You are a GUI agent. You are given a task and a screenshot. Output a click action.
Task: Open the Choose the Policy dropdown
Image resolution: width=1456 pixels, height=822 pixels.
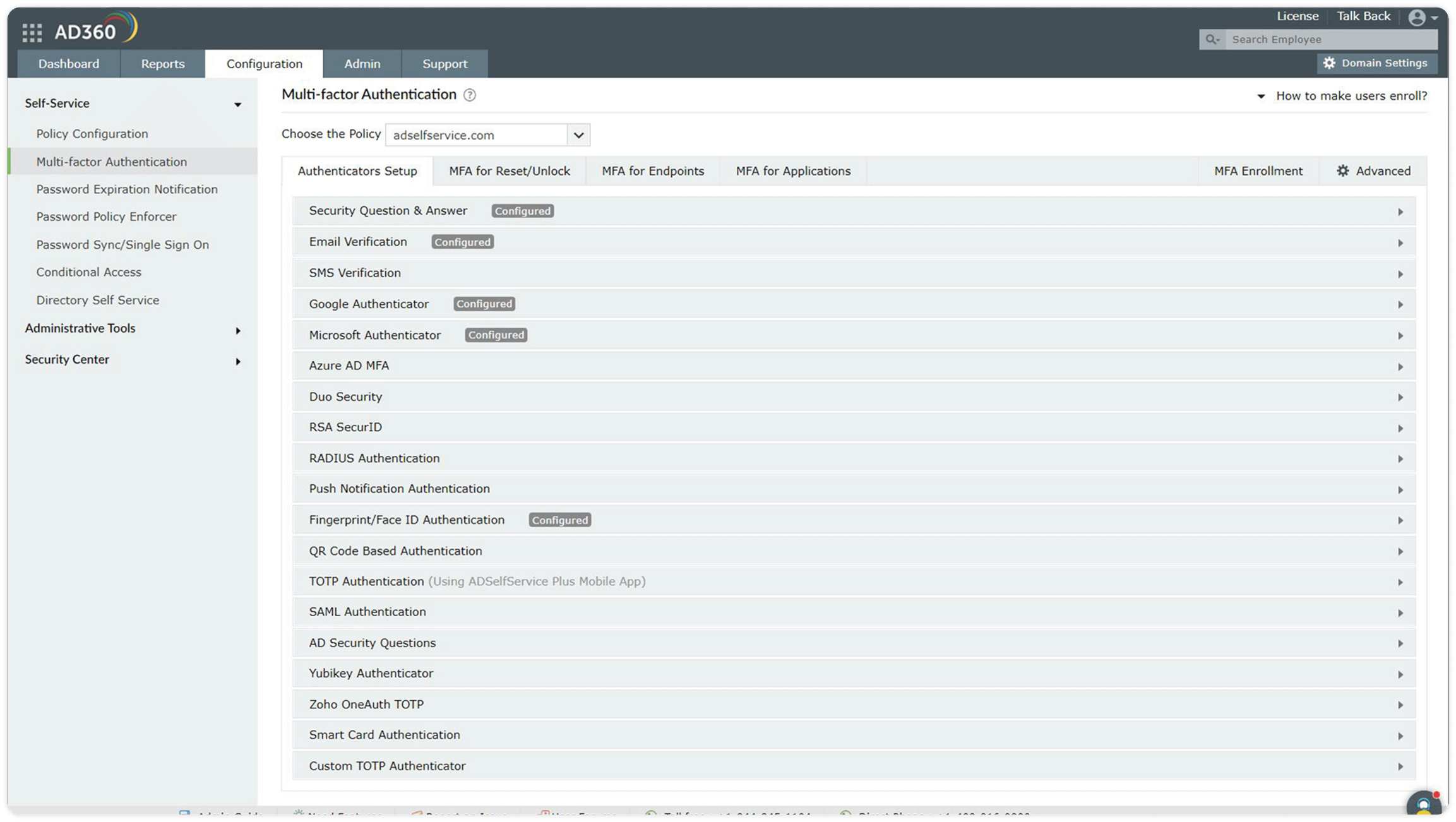(578, 135)
